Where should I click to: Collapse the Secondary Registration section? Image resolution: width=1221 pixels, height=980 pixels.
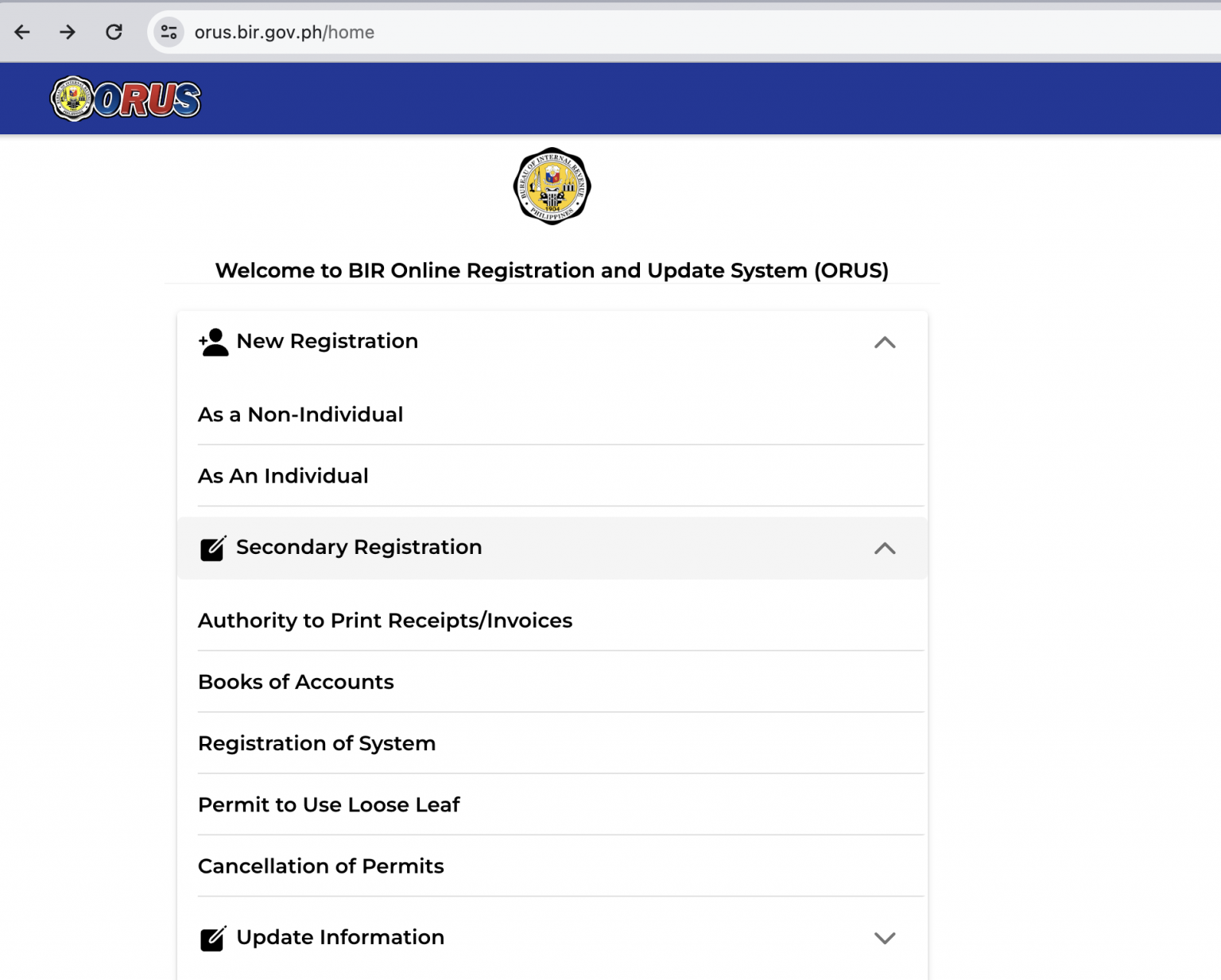tap(886, 548)
